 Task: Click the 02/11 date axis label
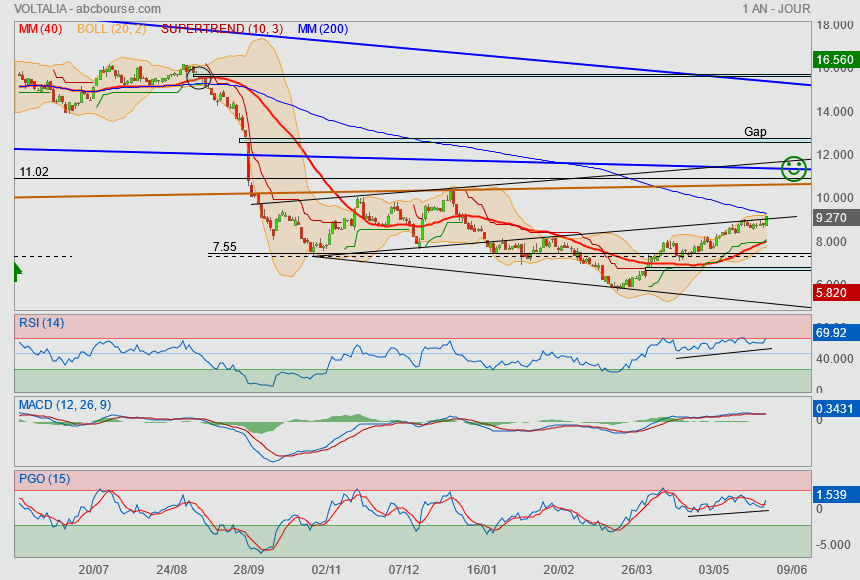(x=326, y=570)
